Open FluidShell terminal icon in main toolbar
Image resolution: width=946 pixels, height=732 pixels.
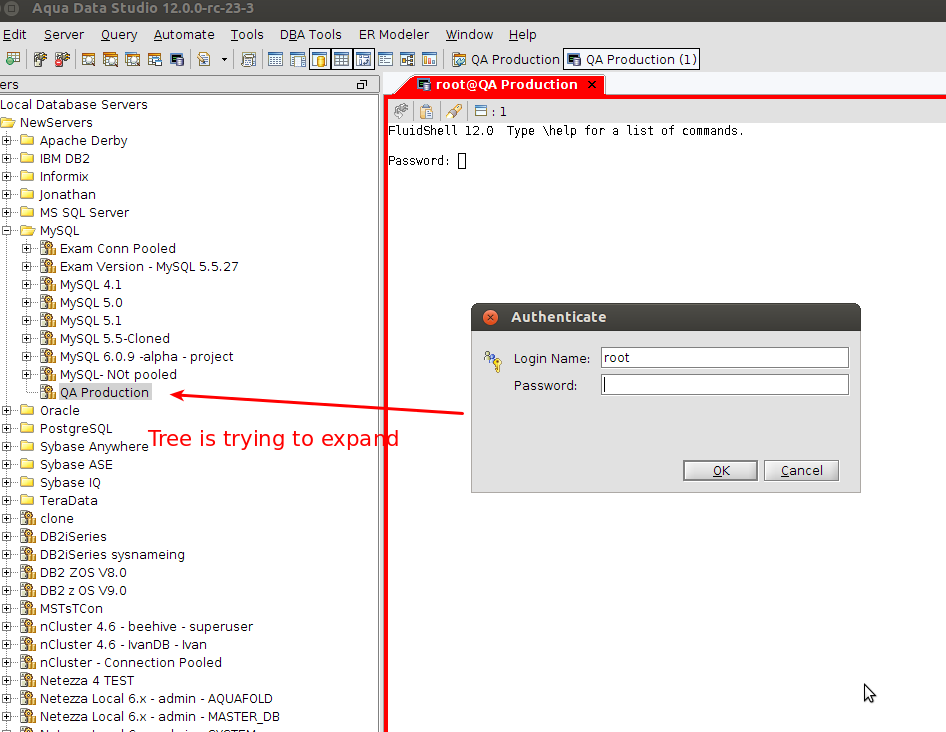tap(177, 59)
